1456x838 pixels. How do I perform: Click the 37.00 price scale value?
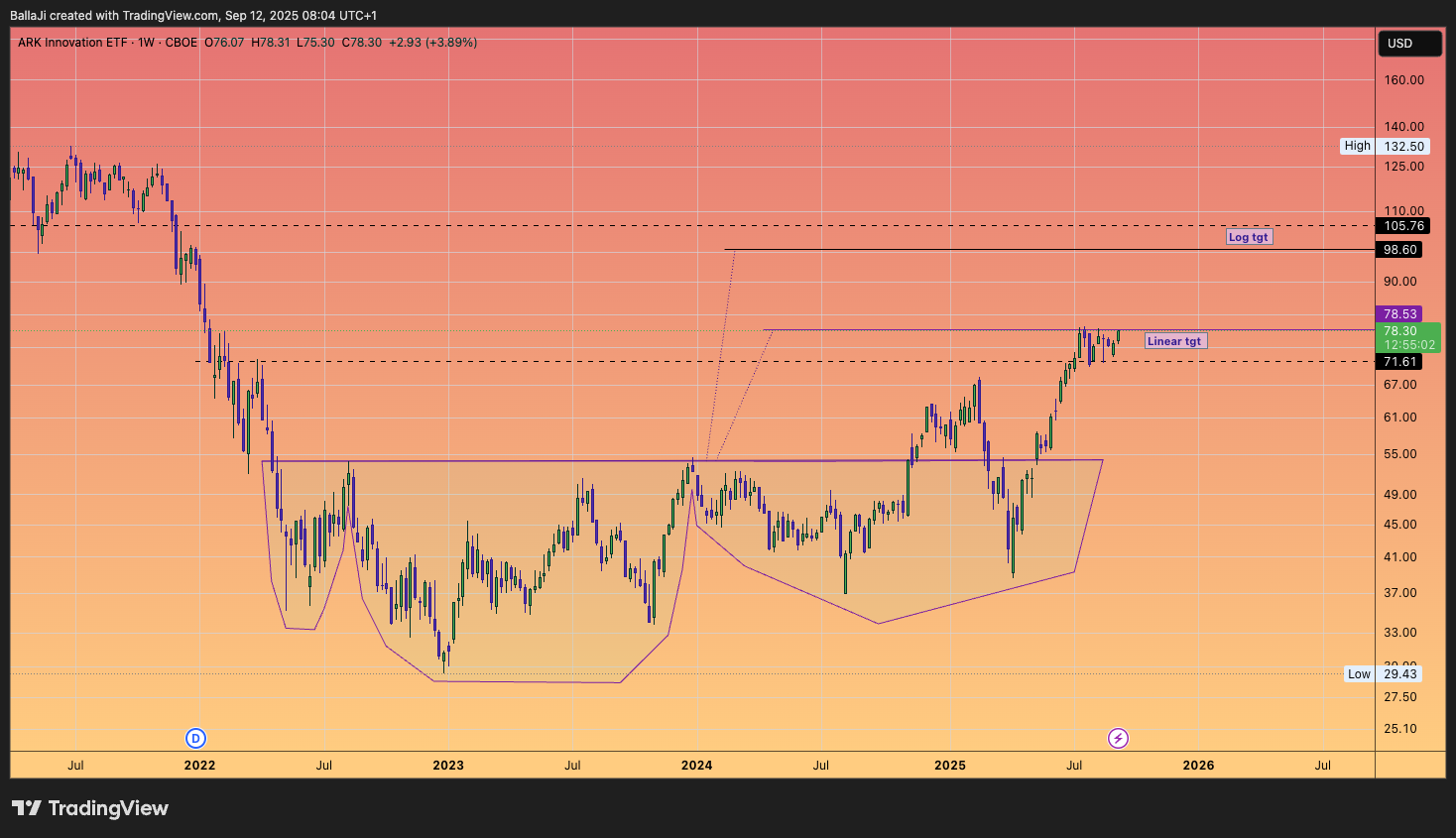pos(1399,593)
